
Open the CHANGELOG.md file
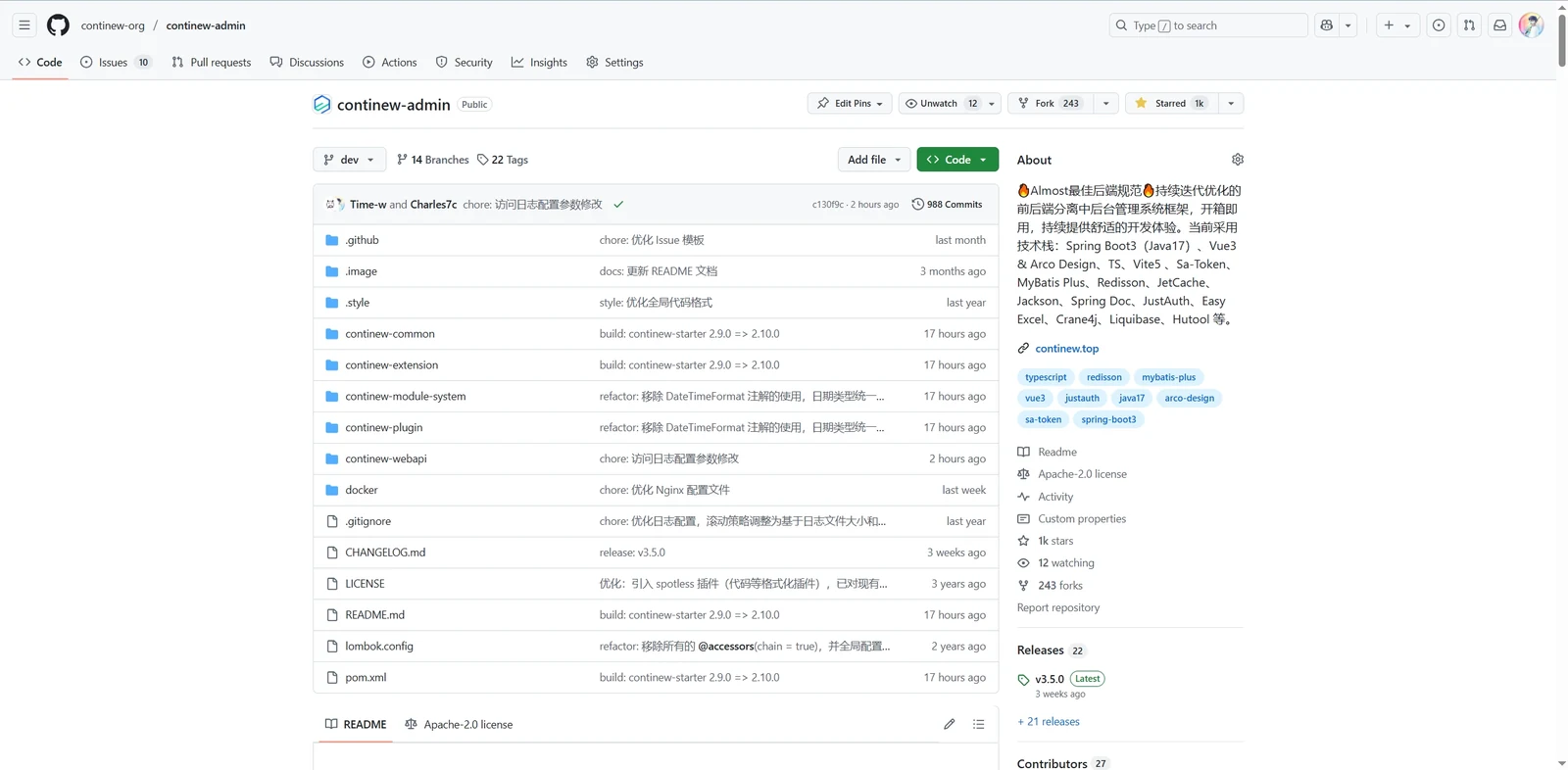[385, 553]
